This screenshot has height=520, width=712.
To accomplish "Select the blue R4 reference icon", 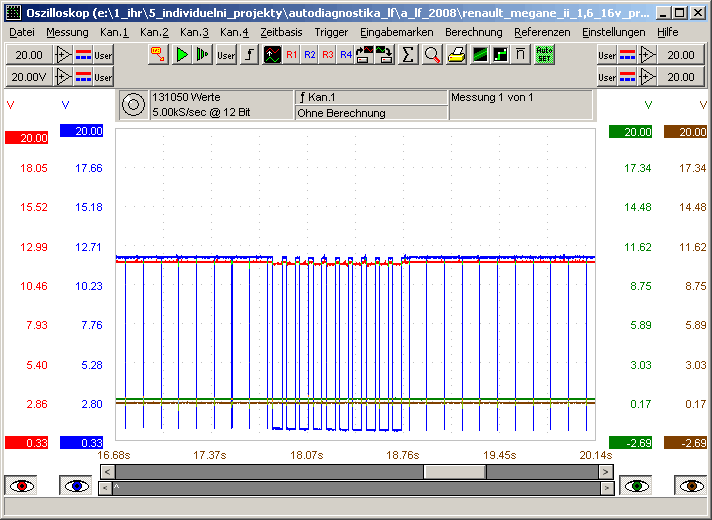I will tap(345, 55).
